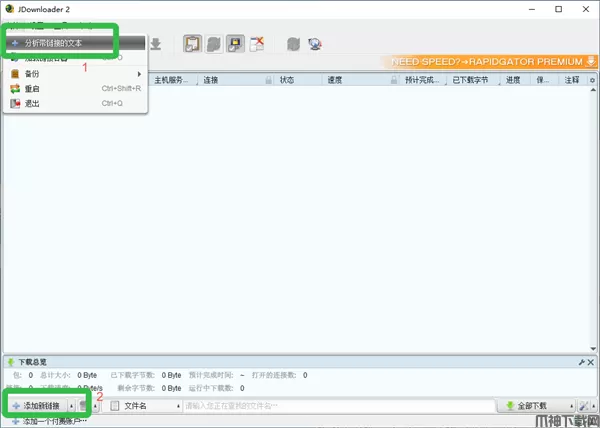The width and height of the screenshot is (600, 428).
Task: Click the 注释 column header
Action: coord(572,80)
